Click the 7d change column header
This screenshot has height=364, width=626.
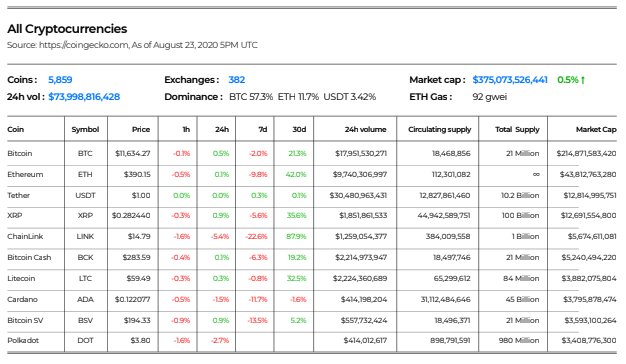[x=263, y=129]
